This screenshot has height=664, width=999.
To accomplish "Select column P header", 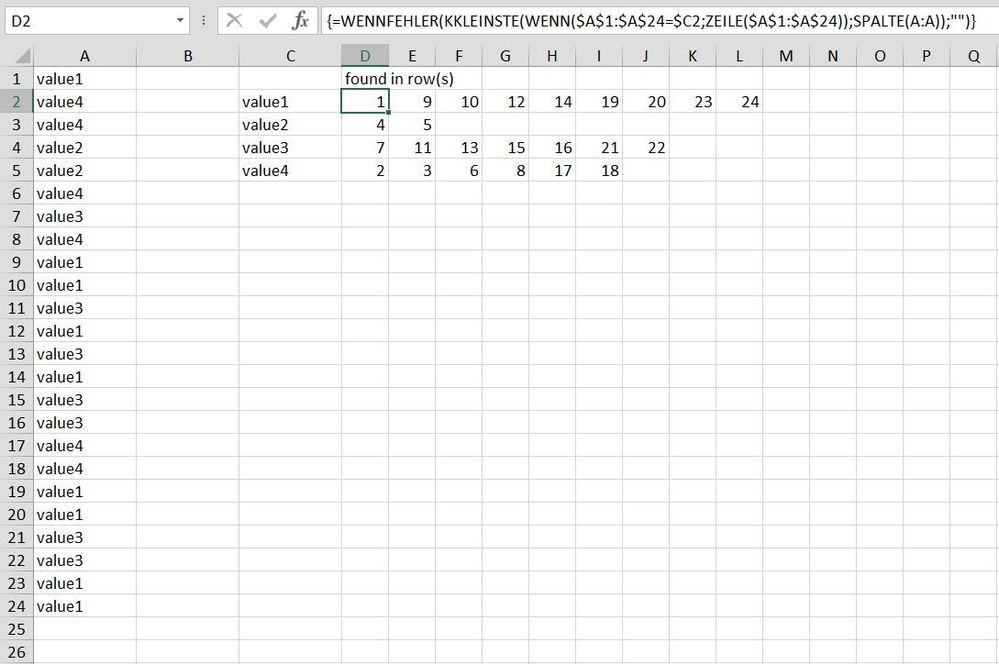I will pyautogui.click(x=926, y=56).
